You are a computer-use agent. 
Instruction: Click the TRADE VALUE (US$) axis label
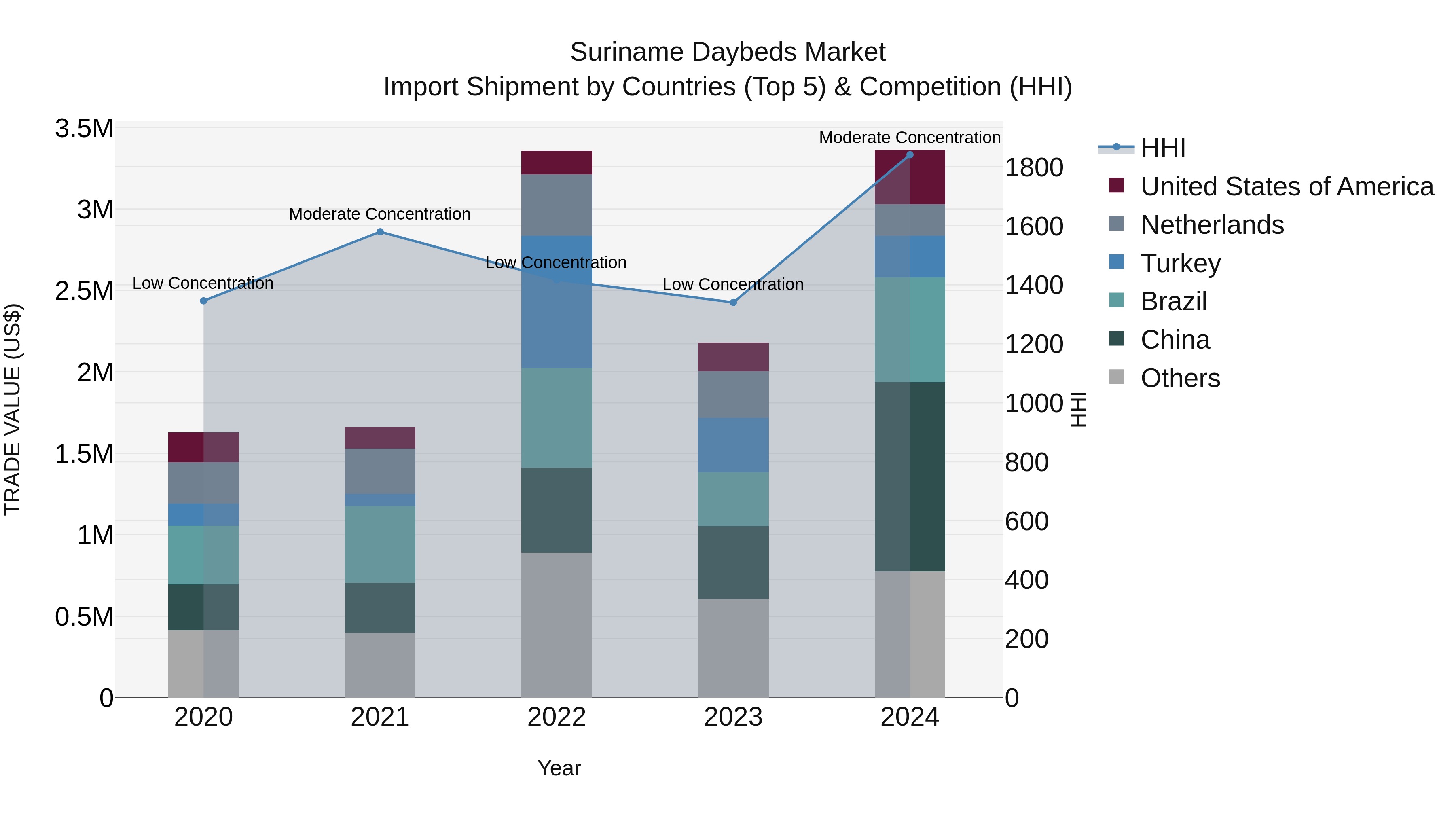[13, 409]
